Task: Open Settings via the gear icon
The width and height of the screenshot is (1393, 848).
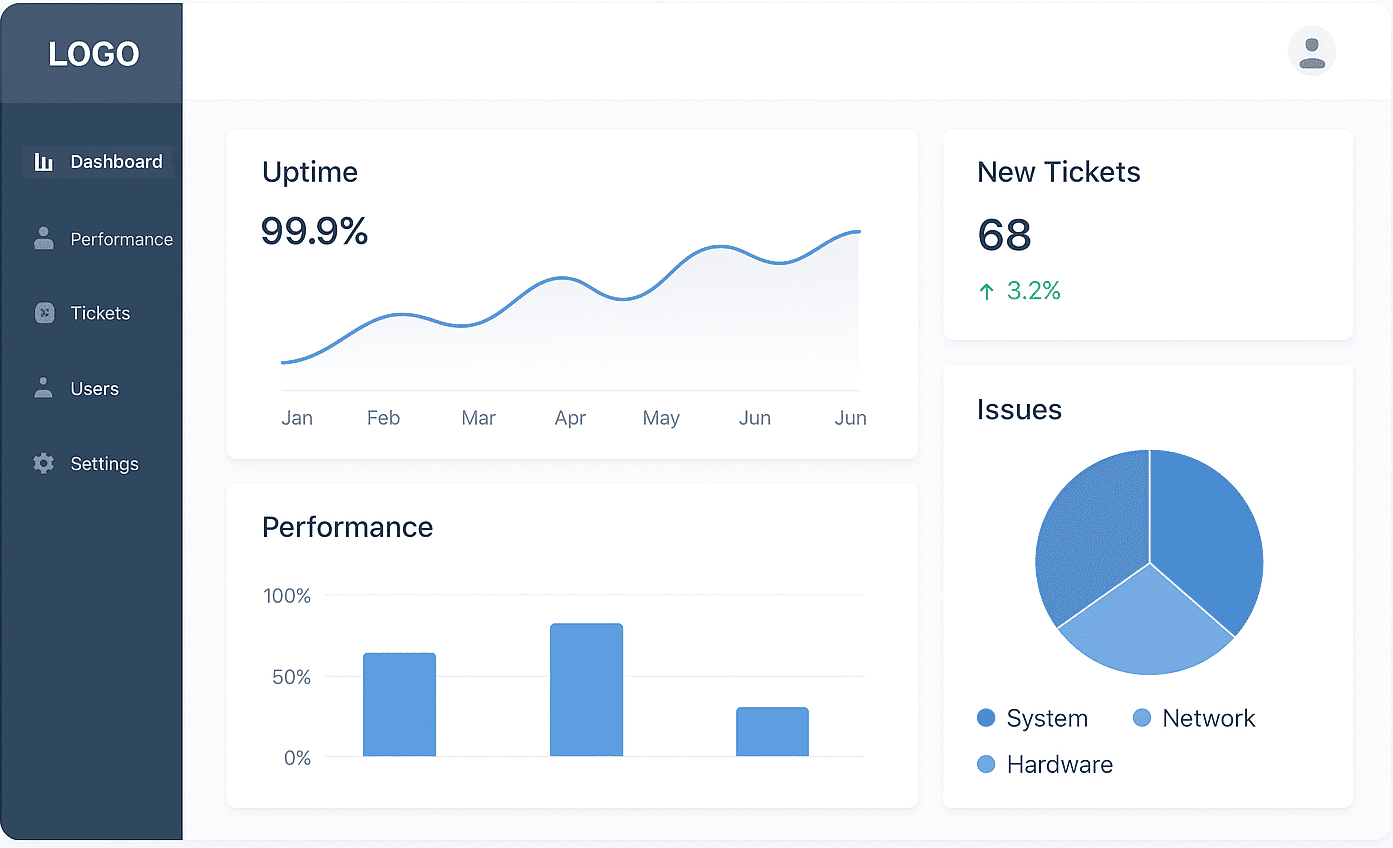Action: [43, 463]
